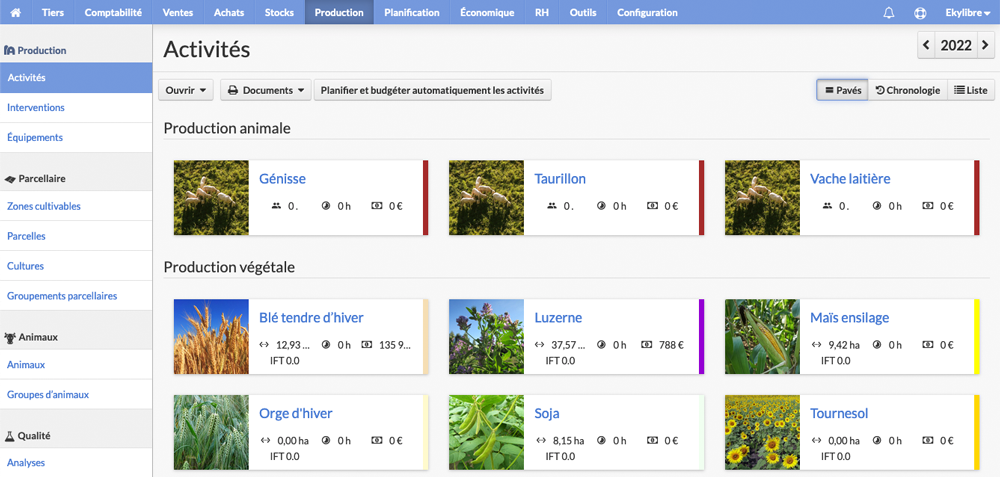Go to previous year arrow

[927, 45]
